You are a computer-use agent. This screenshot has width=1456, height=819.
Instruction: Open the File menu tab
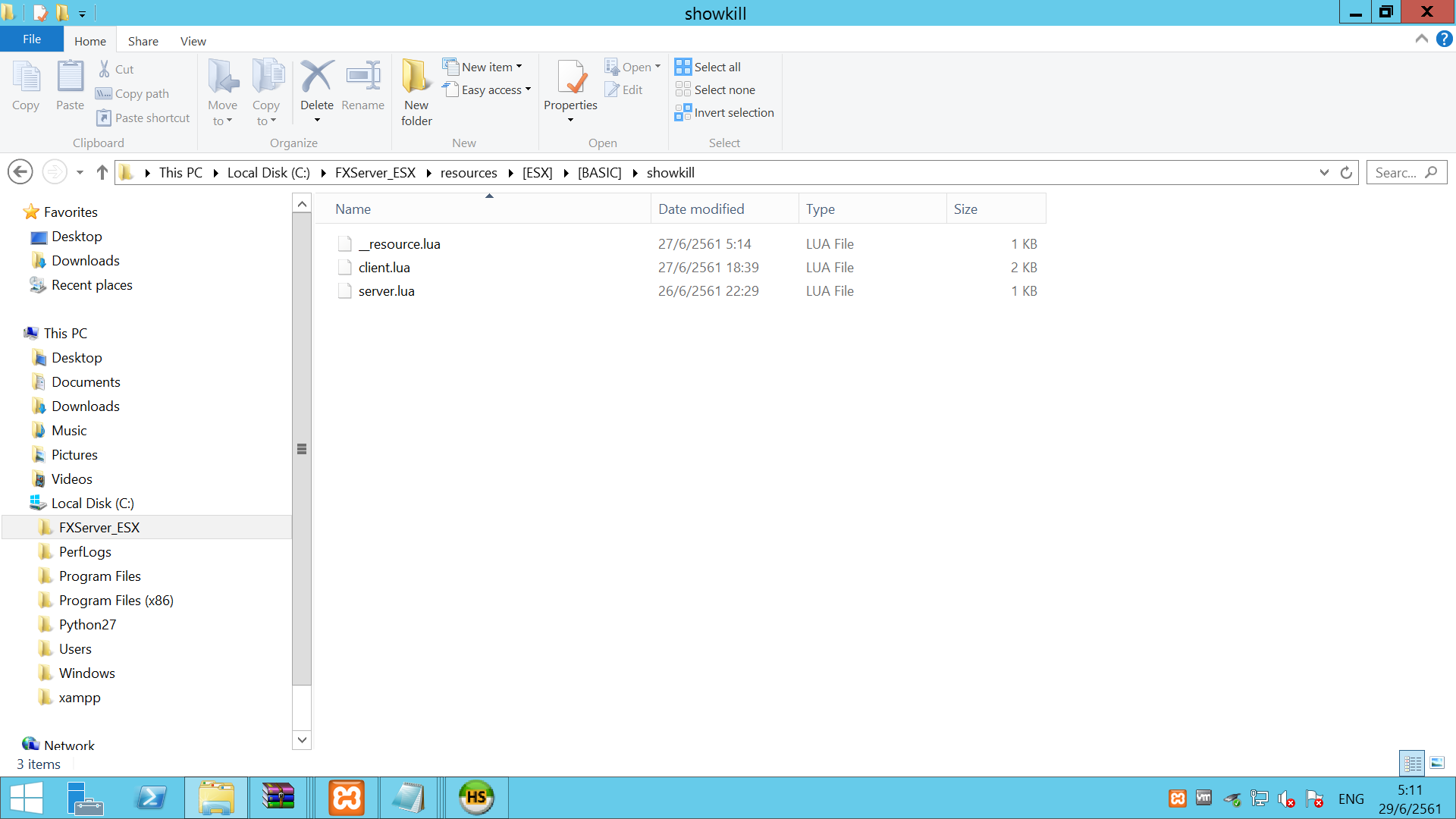coord(32,39)
